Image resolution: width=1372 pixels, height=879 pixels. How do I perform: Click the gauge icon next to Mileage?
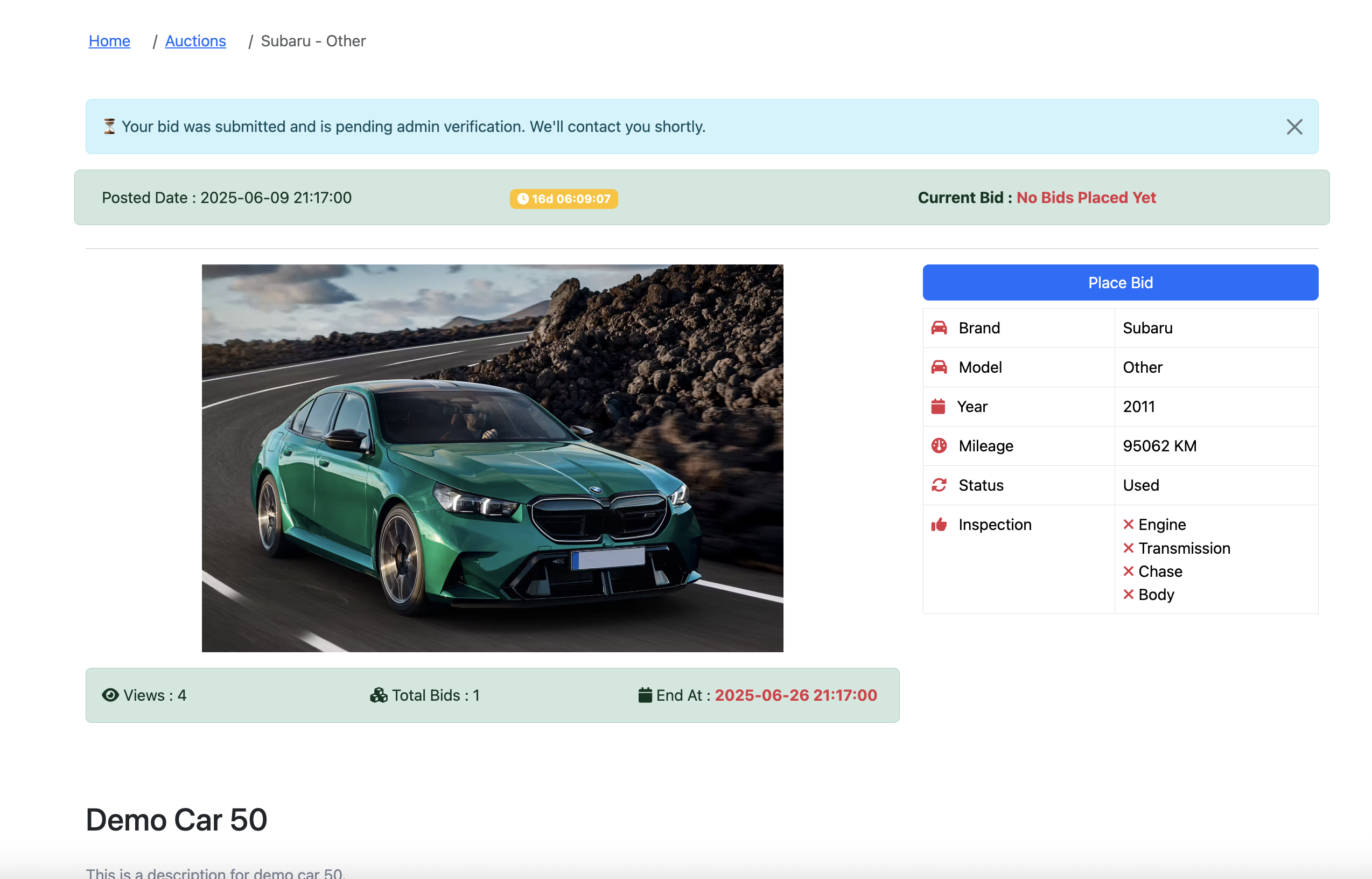point(939,445)
